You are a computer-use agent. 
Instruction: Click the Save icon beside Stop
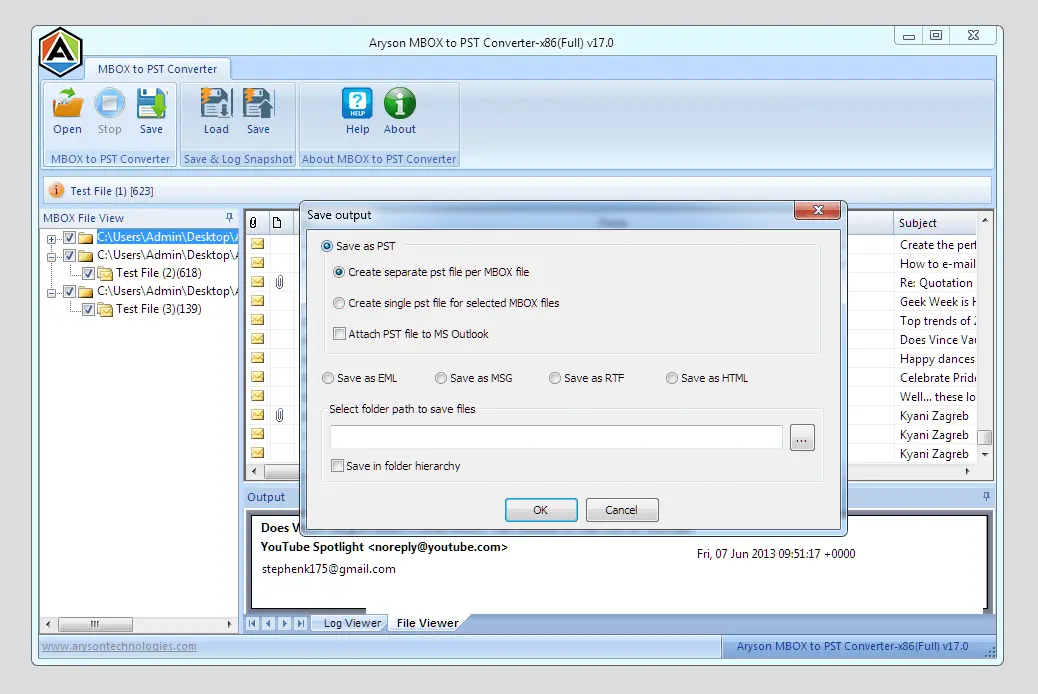151,104
